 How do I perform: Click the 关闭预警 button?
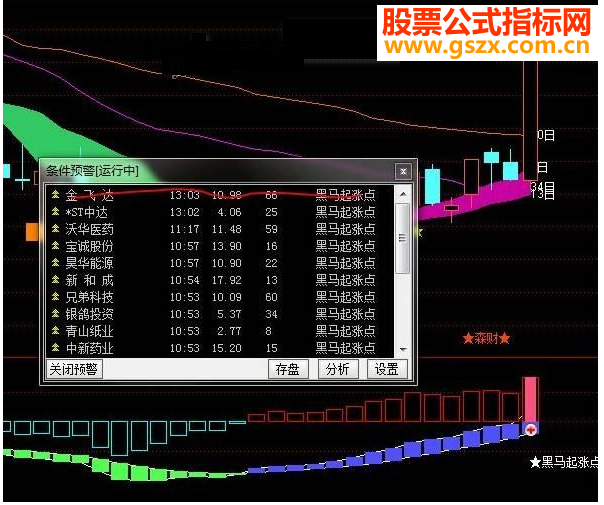click(74, 370)
